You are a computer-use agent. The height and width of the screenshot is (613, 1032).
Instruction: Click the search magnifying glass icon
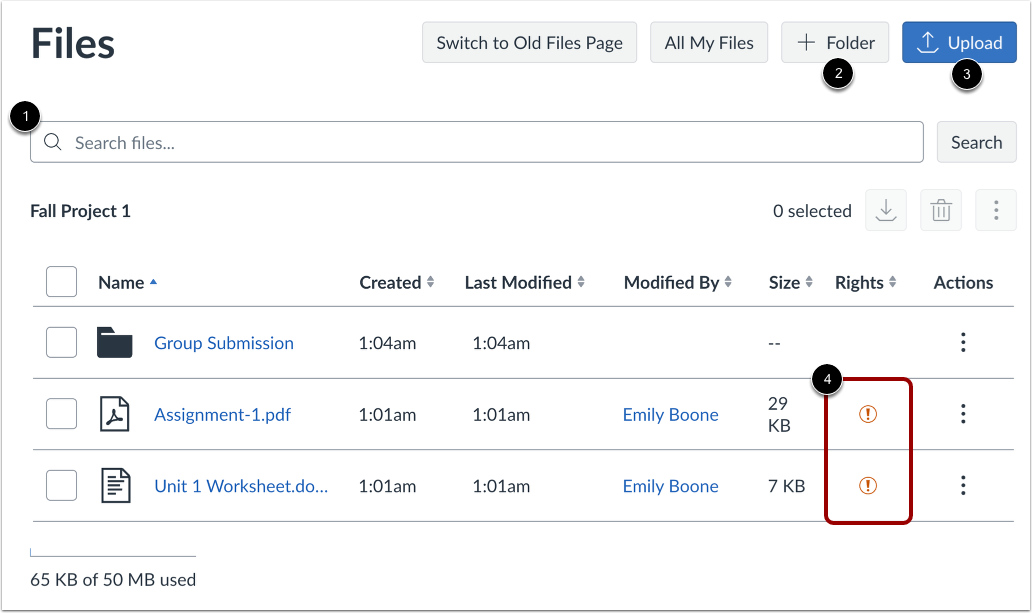point(54,142)
